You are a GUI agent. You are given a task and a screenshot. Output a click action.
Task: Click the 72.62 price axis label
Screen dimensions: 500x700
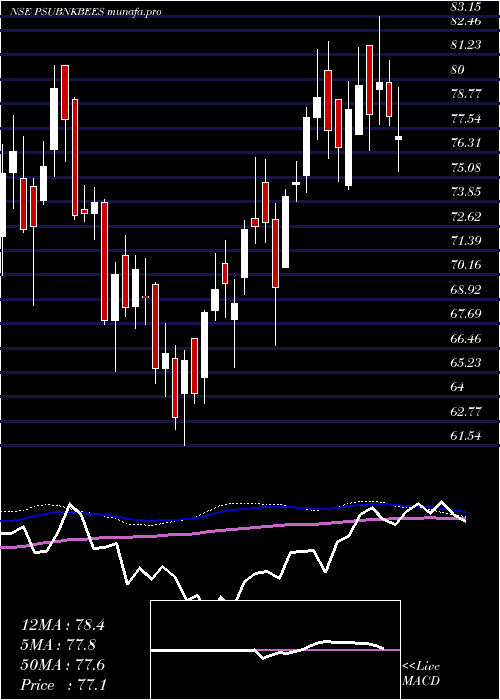pyautogui.click(x=467, y=217)
